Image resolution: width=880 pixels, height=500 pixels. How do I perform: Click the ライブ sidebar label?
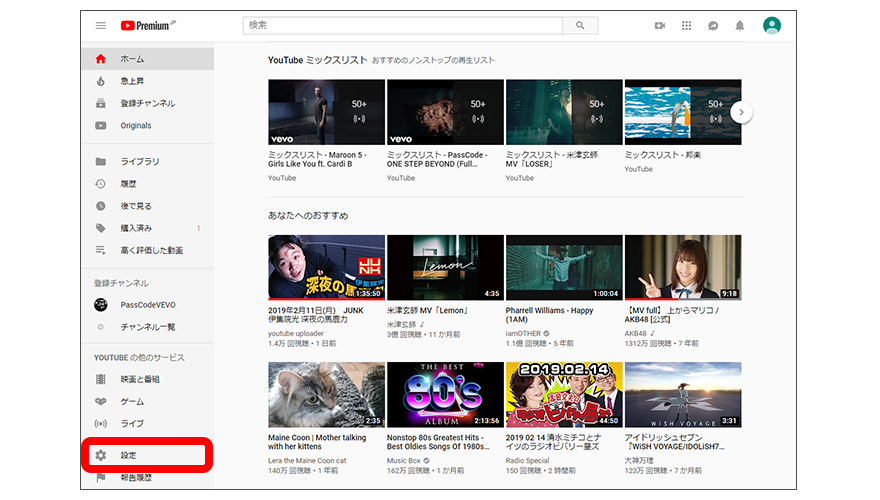(x=132, y=424)
